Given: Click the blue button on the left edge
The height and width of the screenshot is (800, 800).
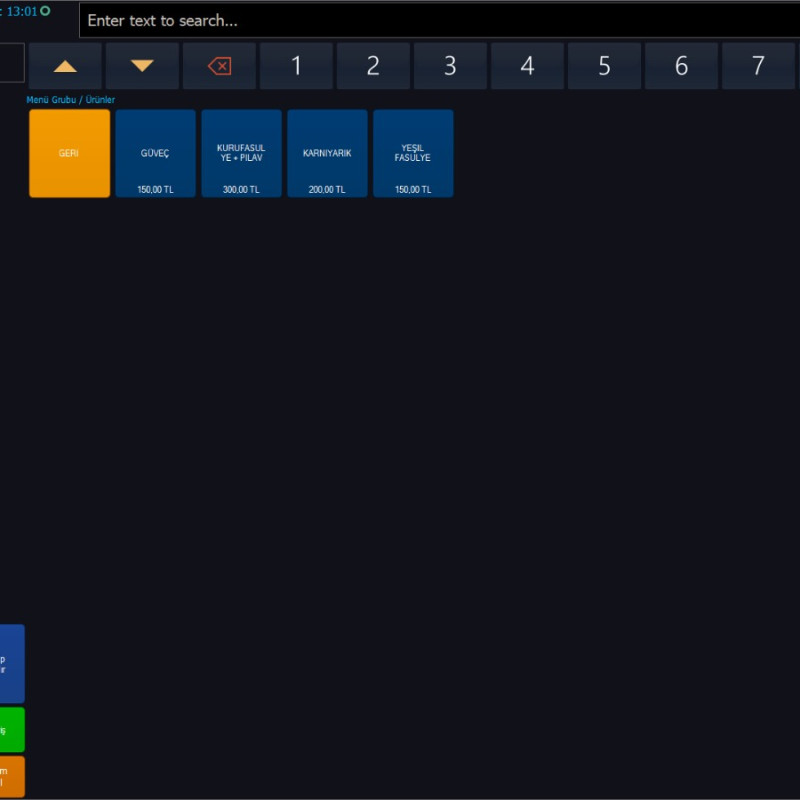Looking at the screenshot, I should [x=11, y=664].
